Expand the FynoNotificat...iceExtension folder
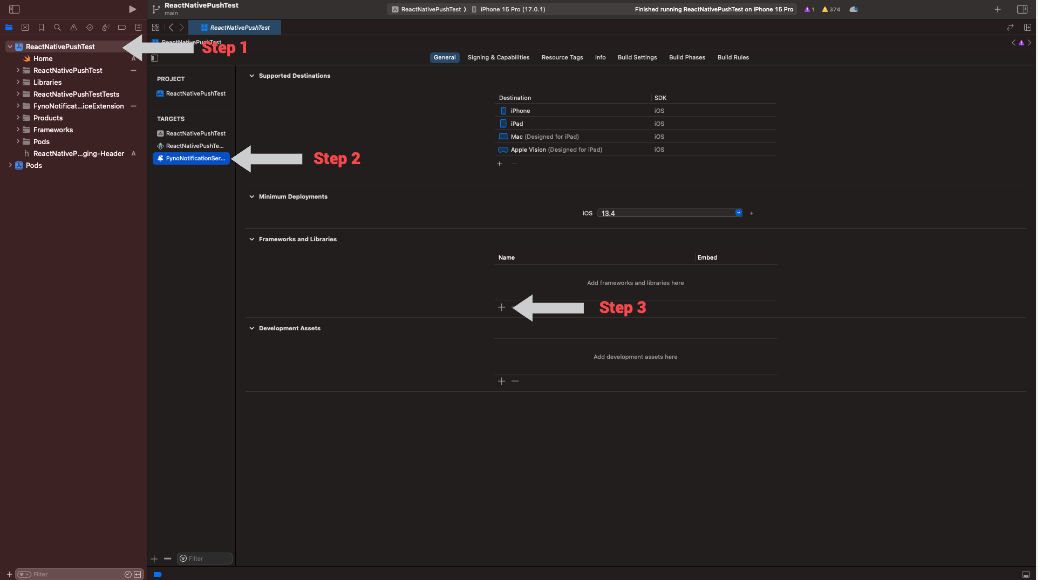 [18, 106]
